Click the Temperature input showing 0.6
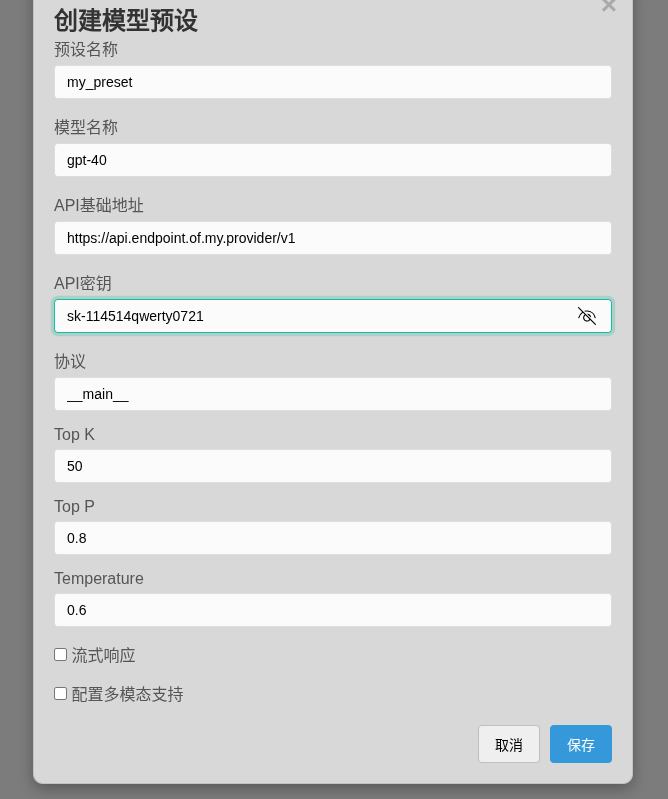Screen dimensions: 668x799 click(332, 610)
